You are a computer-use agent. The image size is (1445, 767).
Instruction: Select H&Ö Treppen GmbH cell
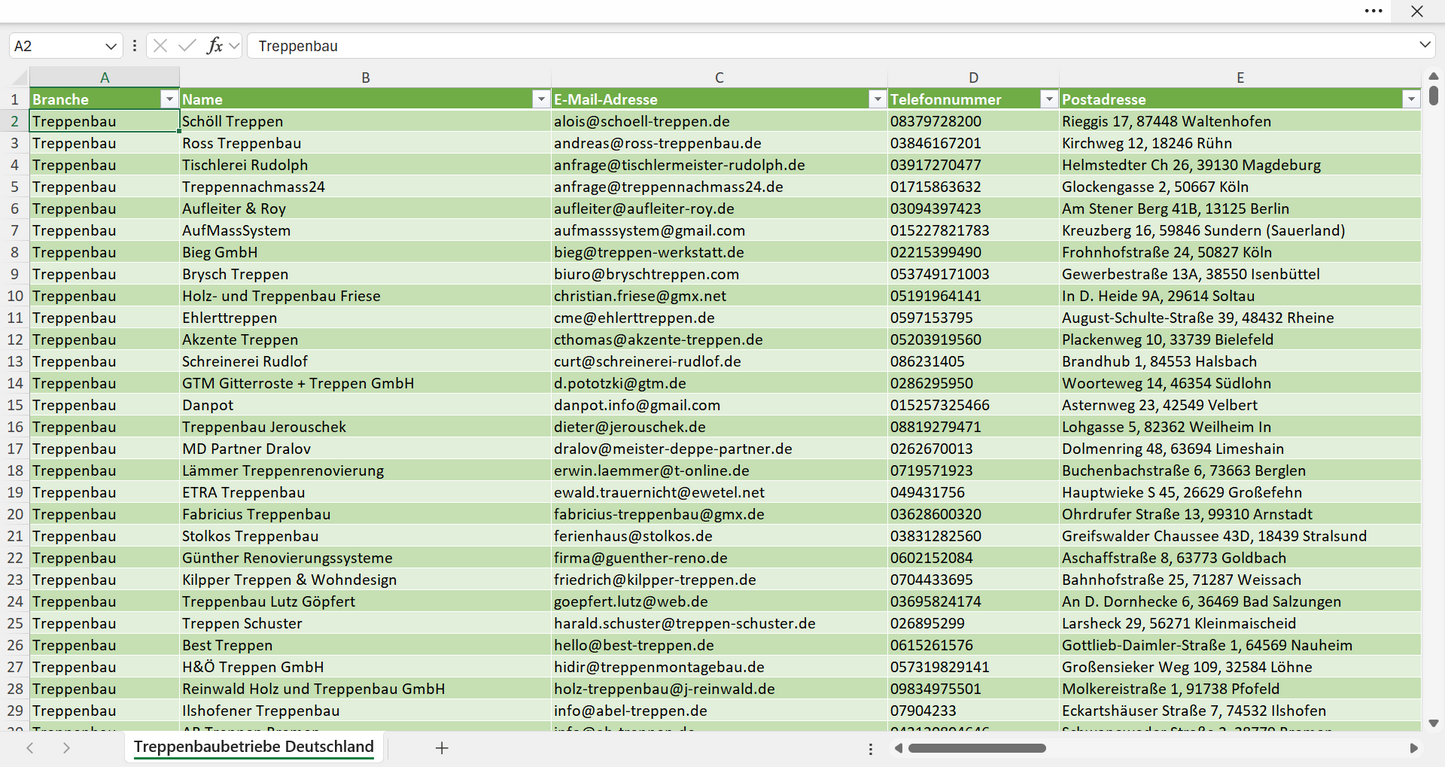click(x=366, y=667)
